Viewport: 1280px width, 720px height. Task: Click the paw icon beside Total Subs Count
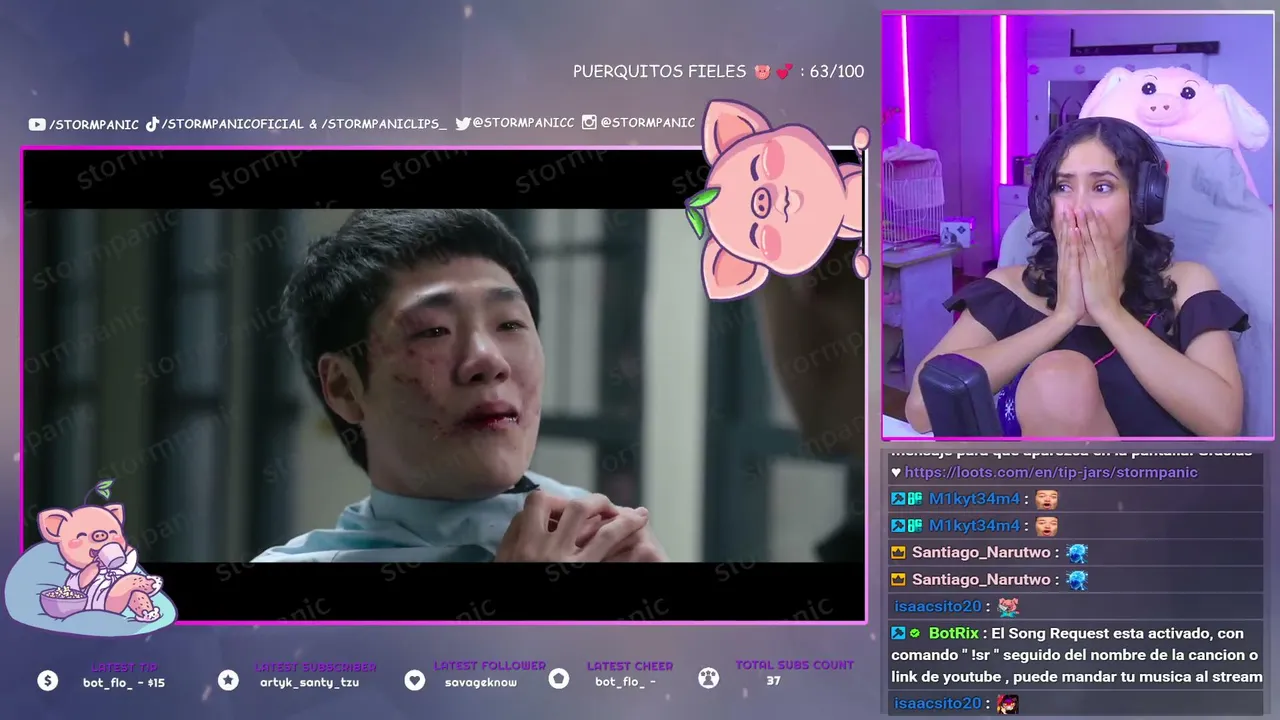[x=708, y=678]
